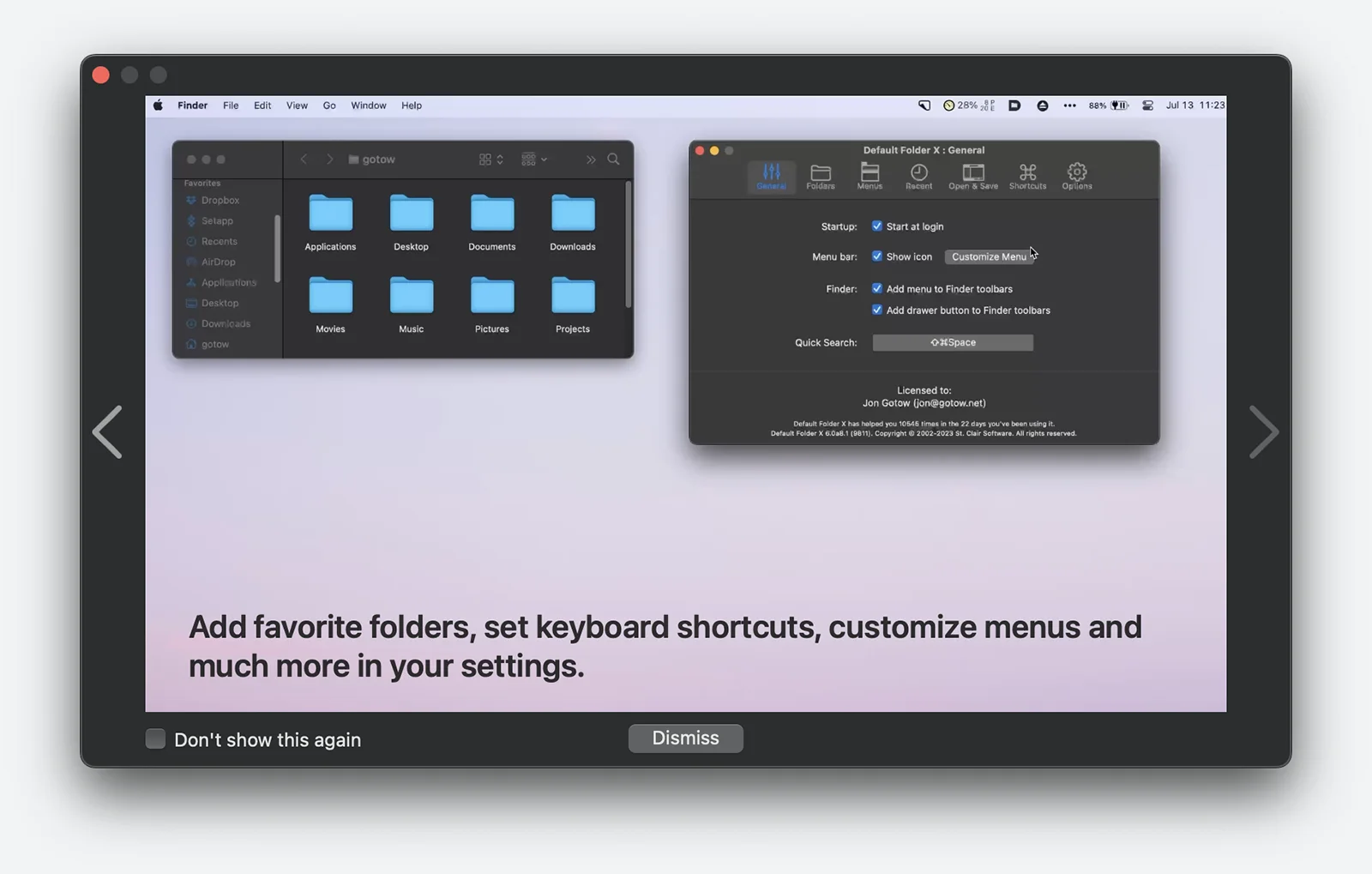Go to the previous slide arrow
Viewport: 1372px width, 874px height.
coord(107,431)
